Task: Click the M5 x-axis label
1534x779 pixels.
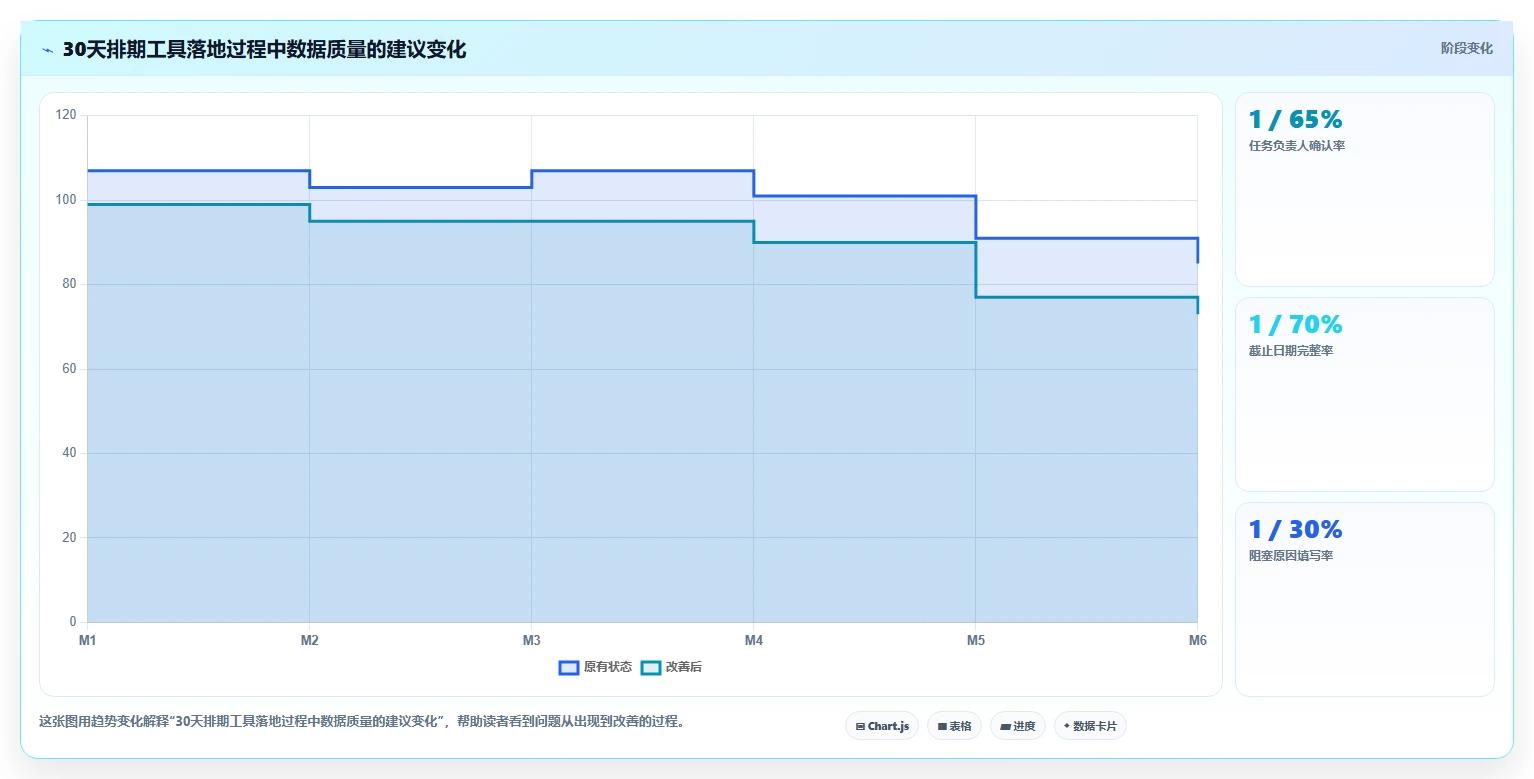Action: click(x=976, y=640)
